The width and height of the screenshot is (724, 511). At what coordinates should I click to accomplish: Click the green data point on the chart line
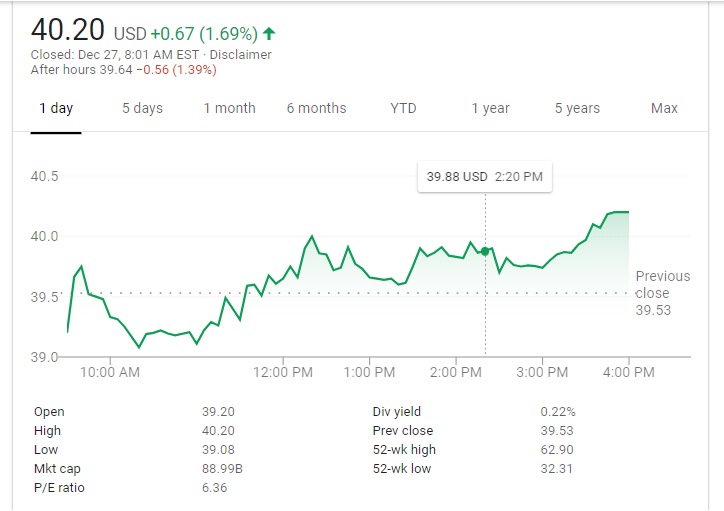485,251
